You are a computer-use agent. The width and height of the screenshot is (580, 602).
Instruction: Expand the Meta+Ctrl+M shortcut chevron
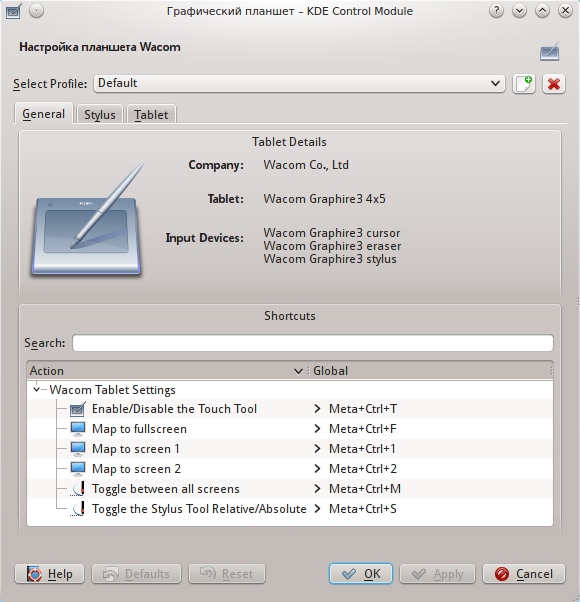click(317, 489)
